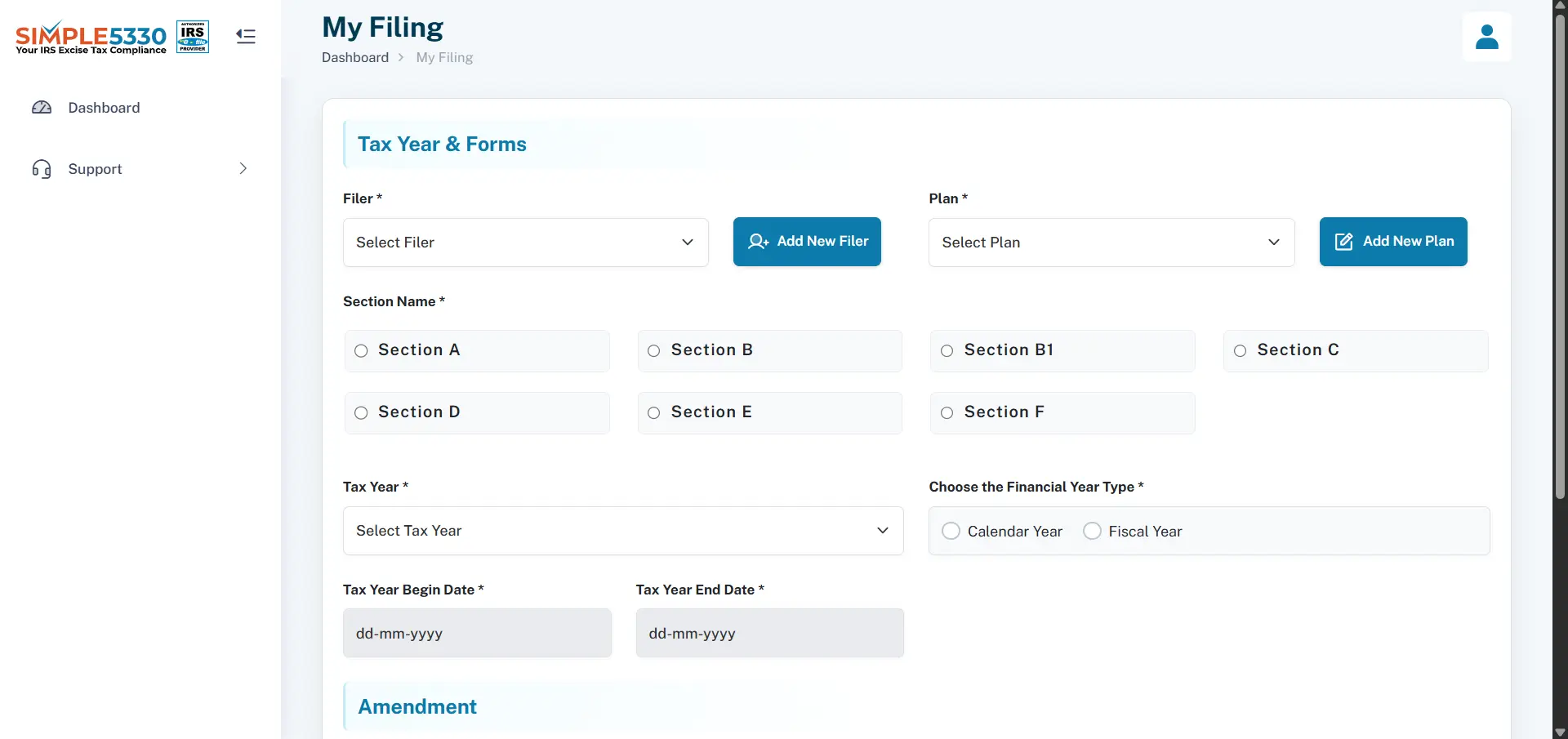
Task: Select the Section E radio option
Action: 654,413
